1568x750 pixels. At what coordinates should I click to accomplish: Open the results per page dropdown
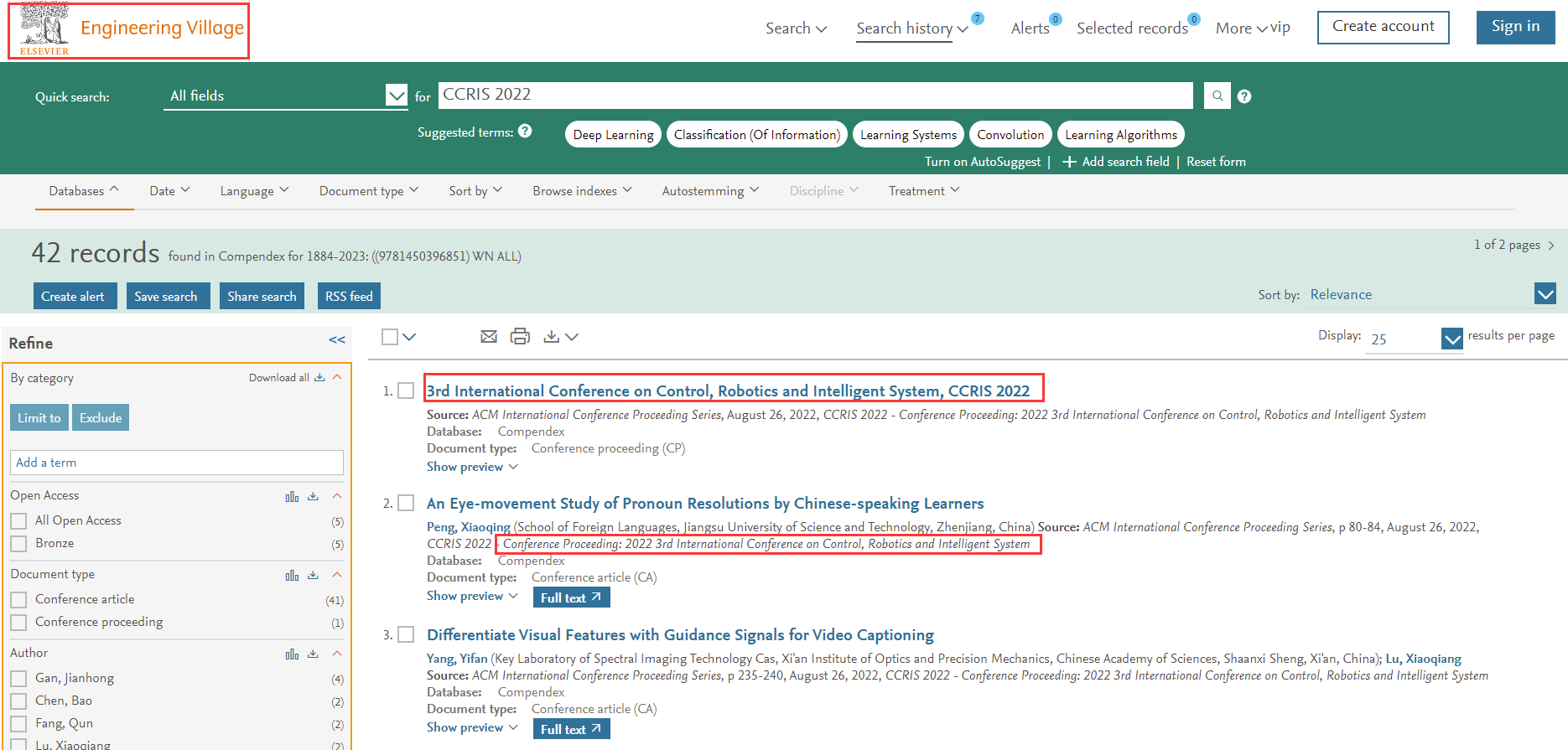tap(1415, 339)
